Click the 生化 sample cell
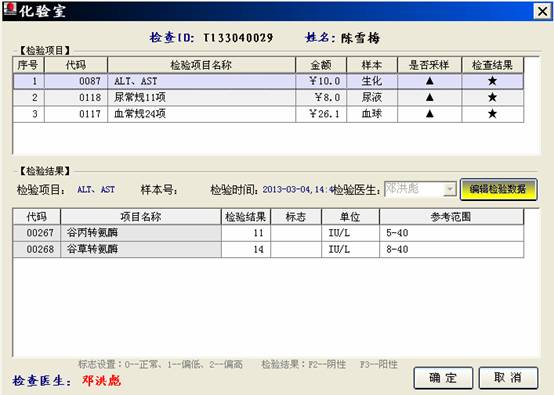This screenshot has height=395, width=554. (372, 81)
